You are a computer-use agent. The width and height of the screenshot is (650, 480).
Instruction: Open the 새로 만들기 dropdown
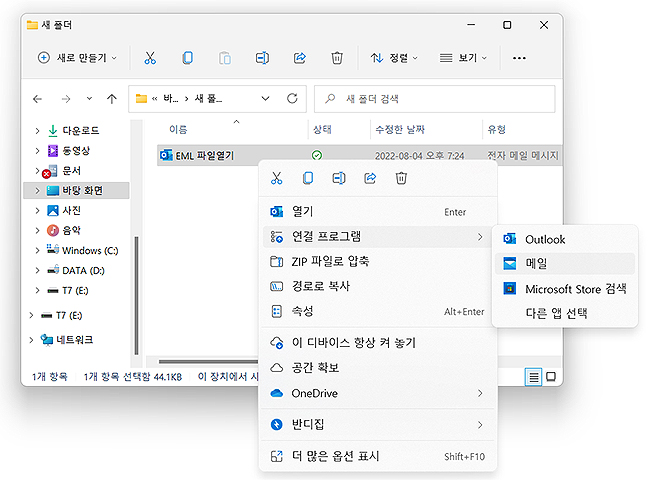click(77, 58)
